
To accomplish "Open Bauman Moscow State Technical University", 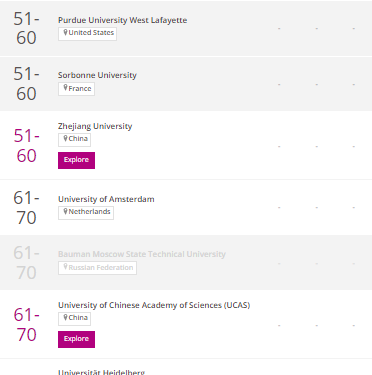I will [x=142, y=254].
